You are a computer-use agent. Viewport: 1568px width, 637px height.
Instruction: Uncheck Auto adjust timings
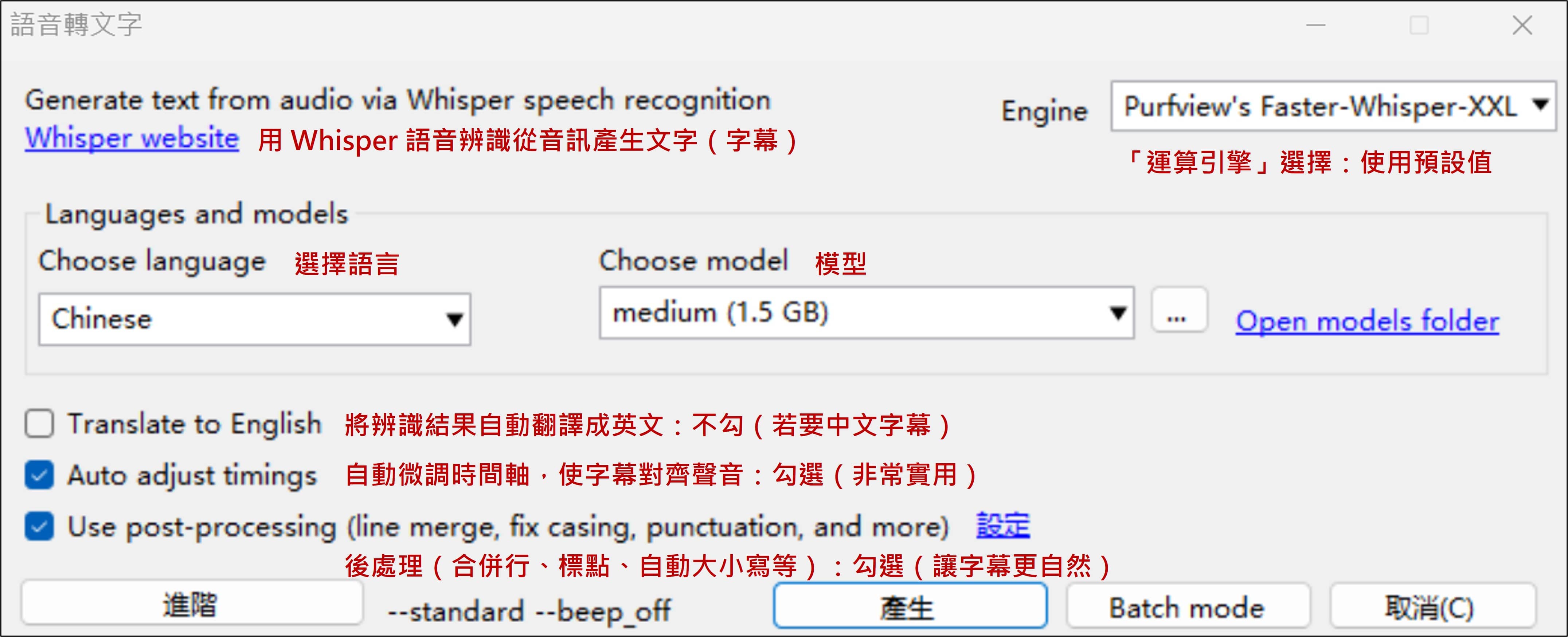coord(40,475)
